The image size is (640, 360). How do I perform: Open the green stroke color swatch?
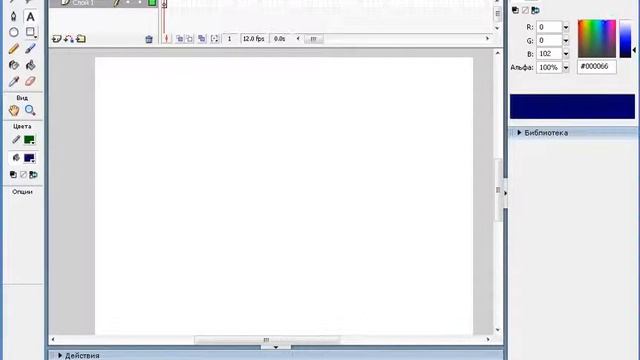(x=29, y=140)
